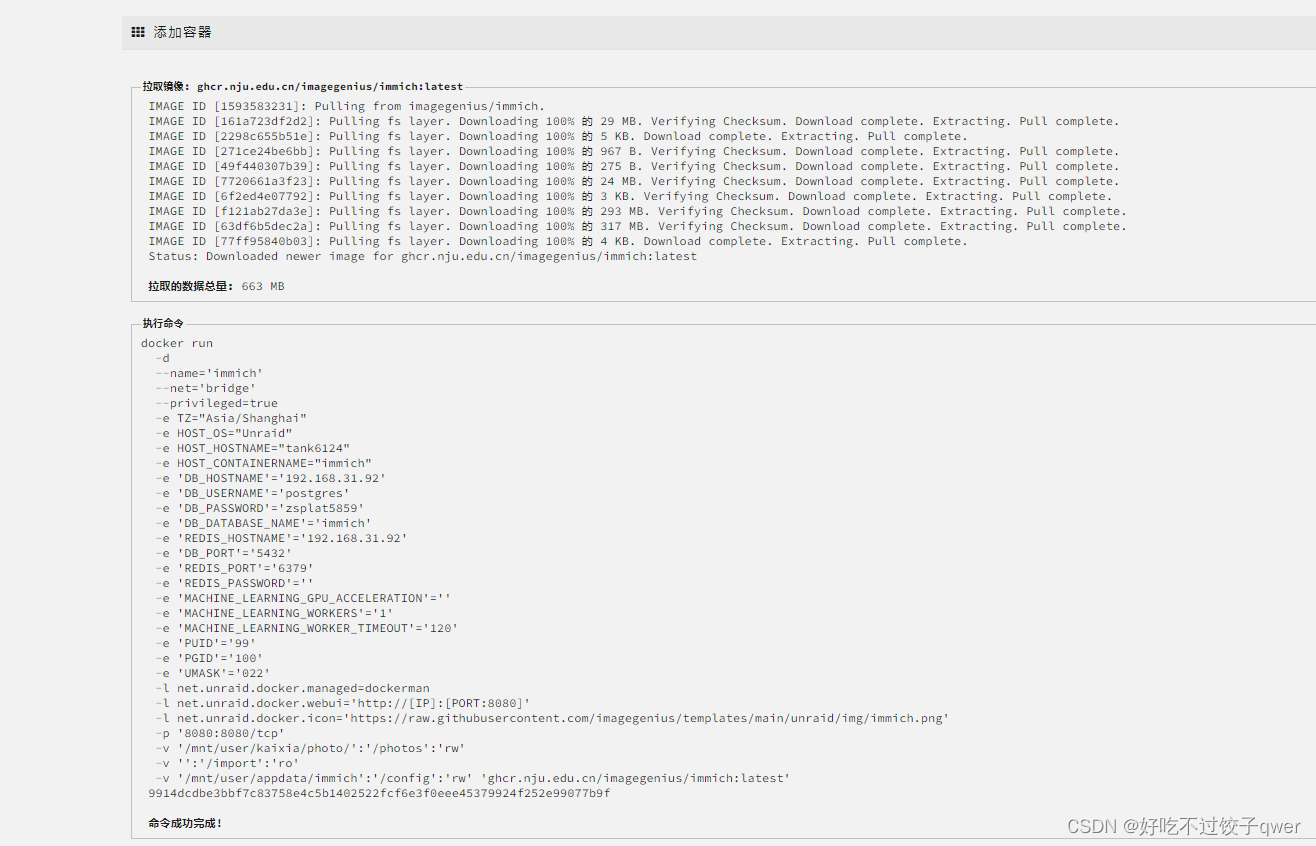Click the MACHINE_LEARNING_GPU_ACCELERATION line
The height and width of the screenshot is (846, 1316).
click(303, 598)
